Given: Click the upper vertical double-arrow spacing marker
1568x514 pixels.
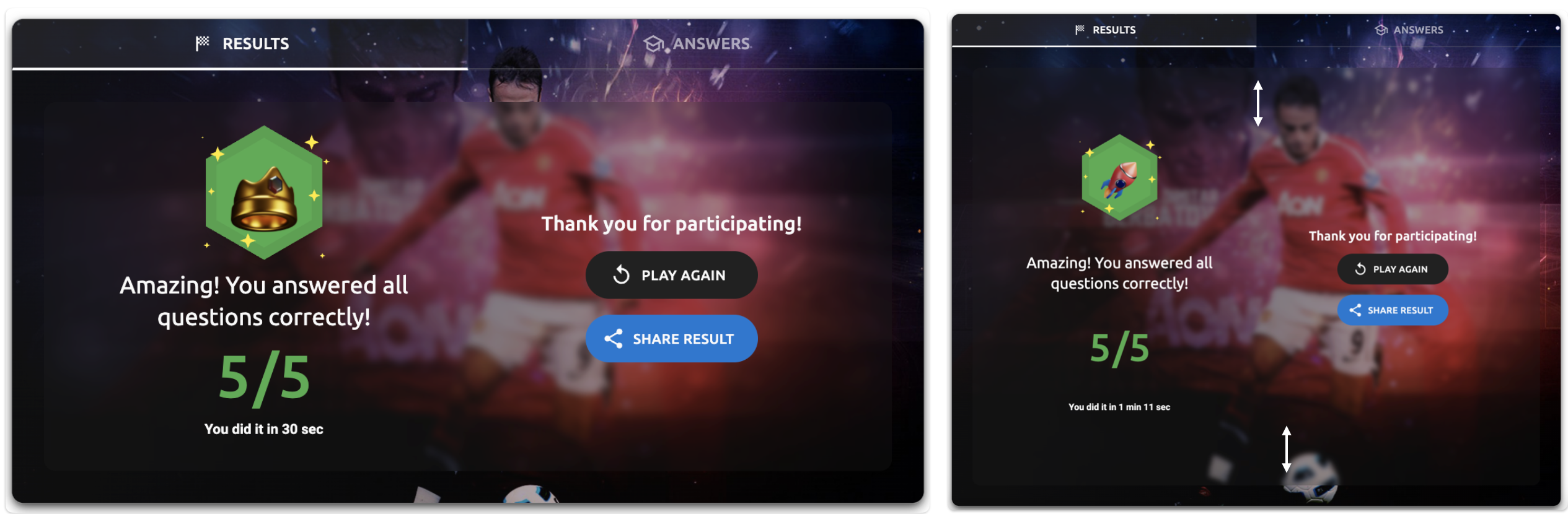Looking at the screenshot, I should 1258,103.
